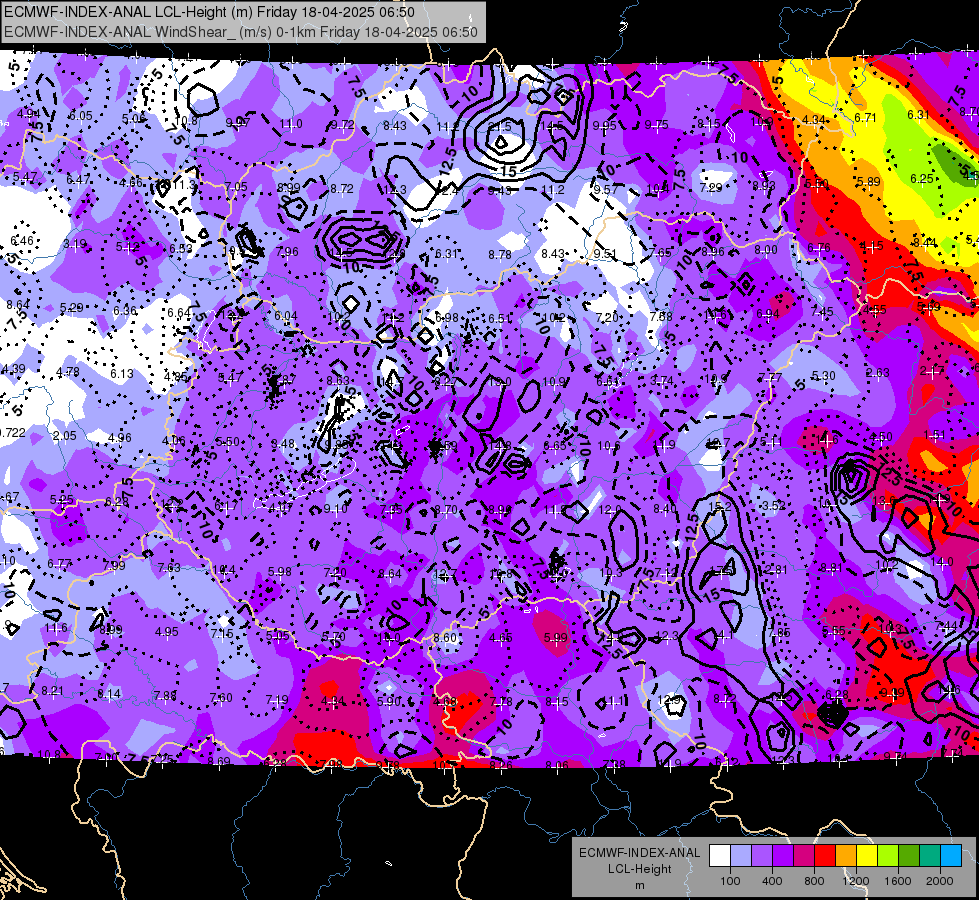The width and height of the screenshot is (979, 900).
Task: Click the map value 6.98
Action: tap(446, 318)
